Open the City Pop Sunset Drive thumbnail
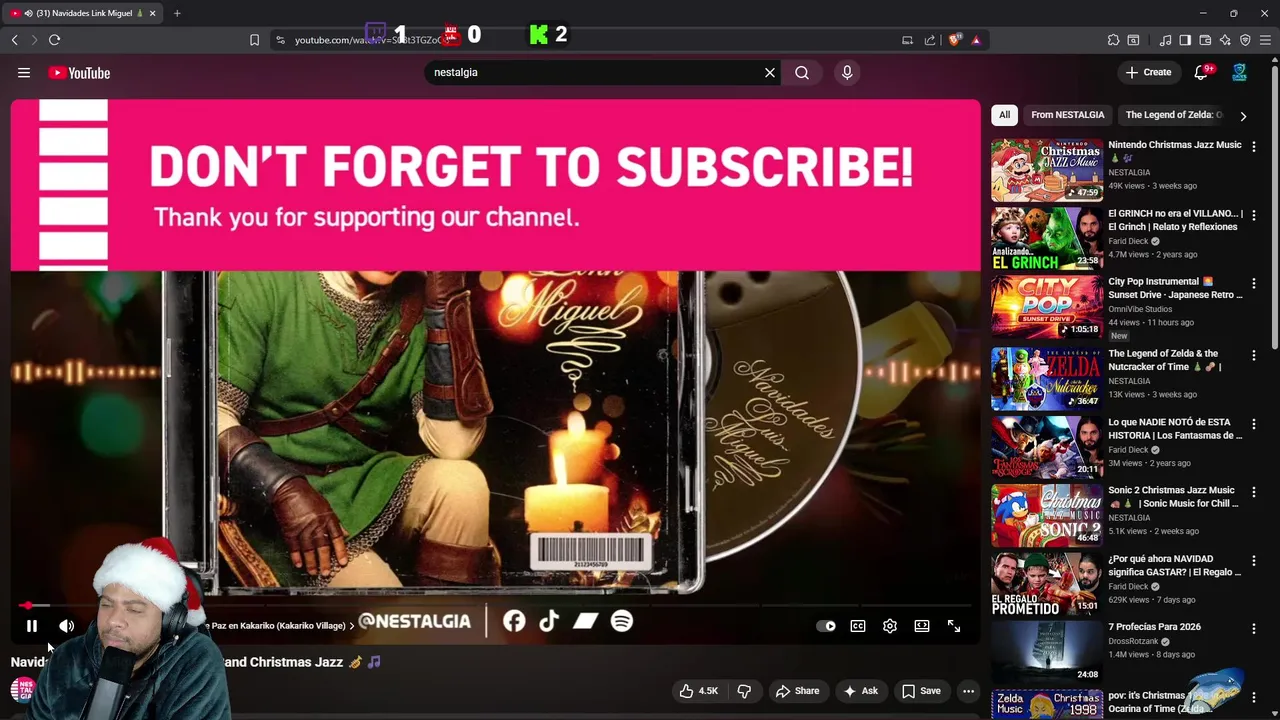Screen dimensions: 1280x720 (1047, 306)
